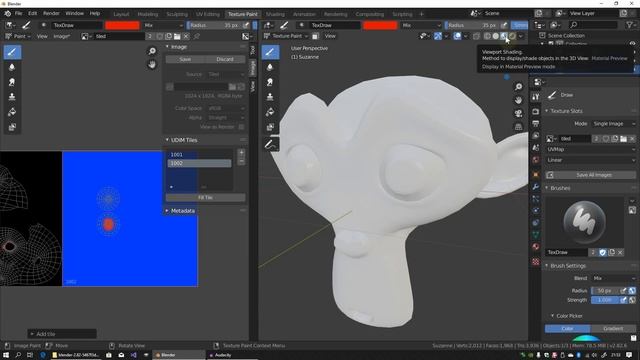Switch to the Shading workspace tab
The width and height of the screenshot is (640, 360).
[275, 14]
